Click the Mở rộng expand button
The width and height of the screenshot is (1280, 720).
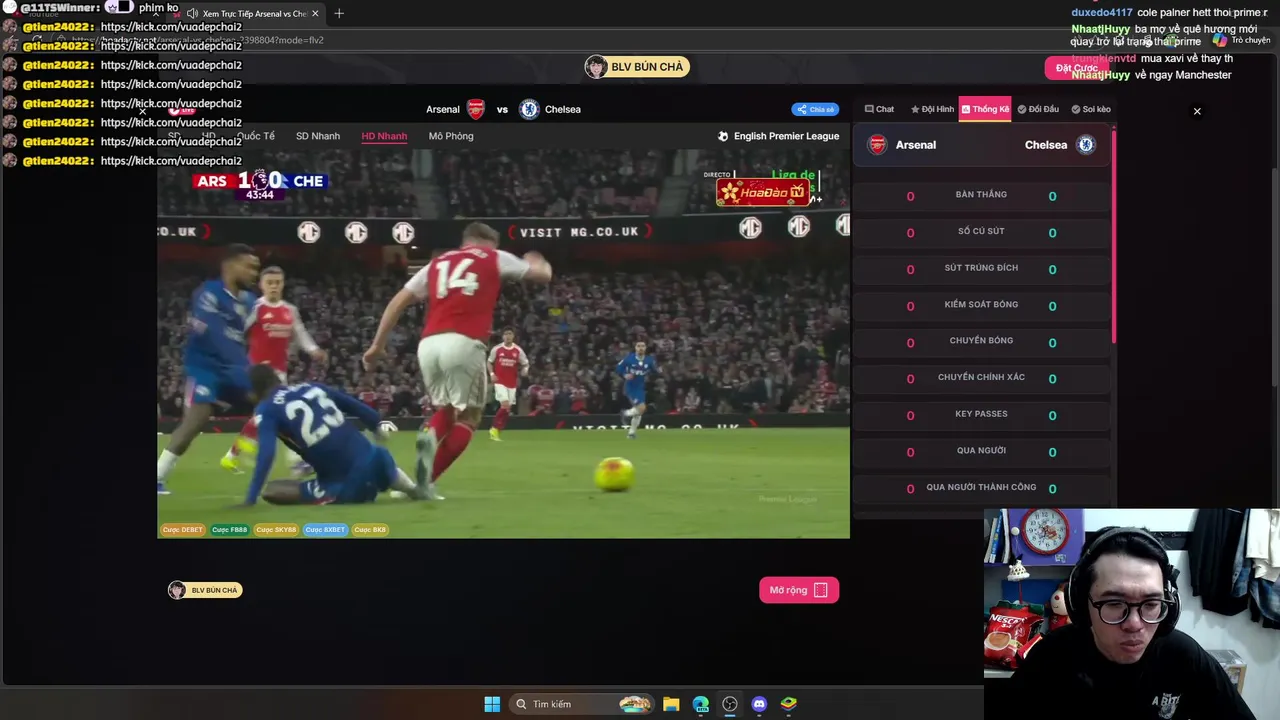799,590
